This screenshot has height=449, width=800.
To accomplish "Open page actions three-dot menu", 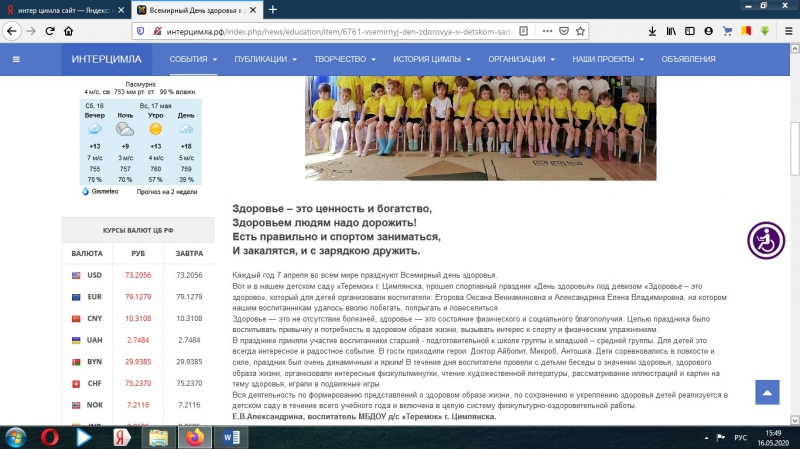I will click(547, 31).
